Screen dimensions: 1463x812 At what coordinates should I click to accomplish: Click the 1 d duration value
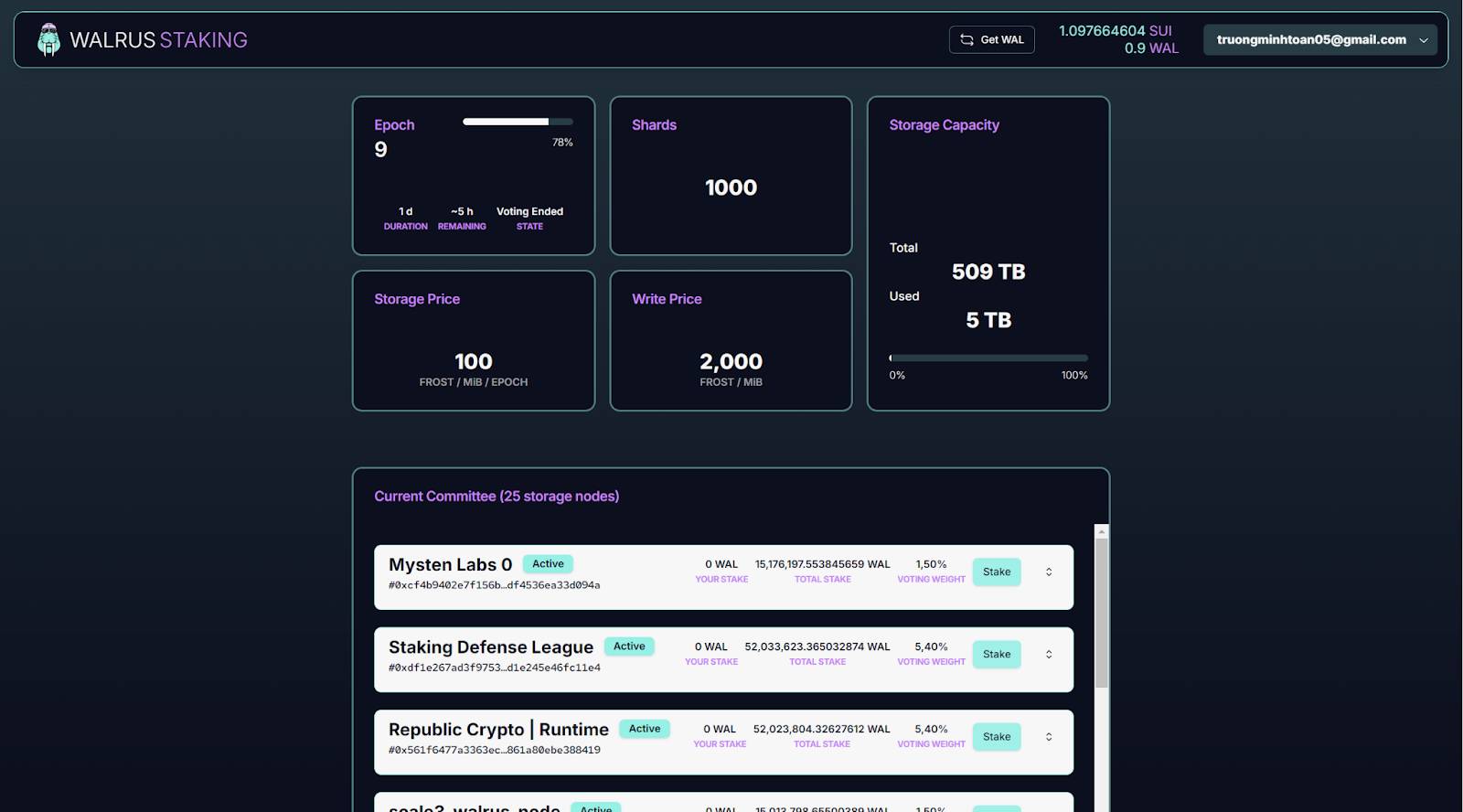point(405,211)
